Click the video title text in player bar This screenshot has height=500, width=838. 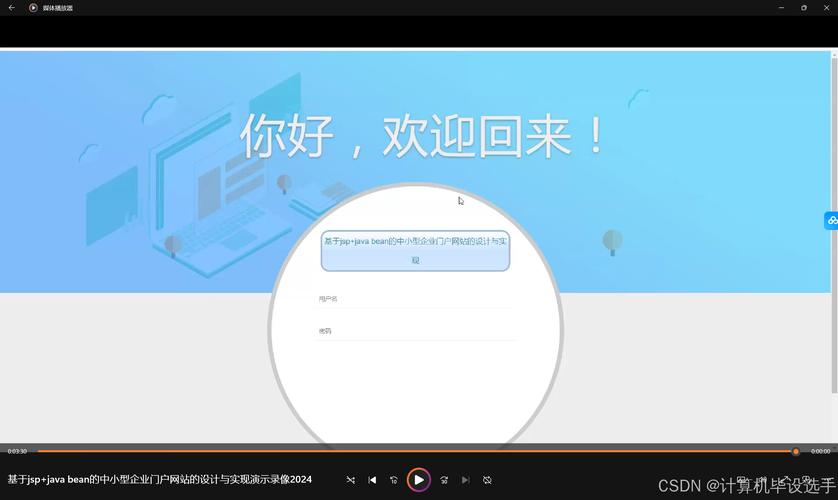159,480
